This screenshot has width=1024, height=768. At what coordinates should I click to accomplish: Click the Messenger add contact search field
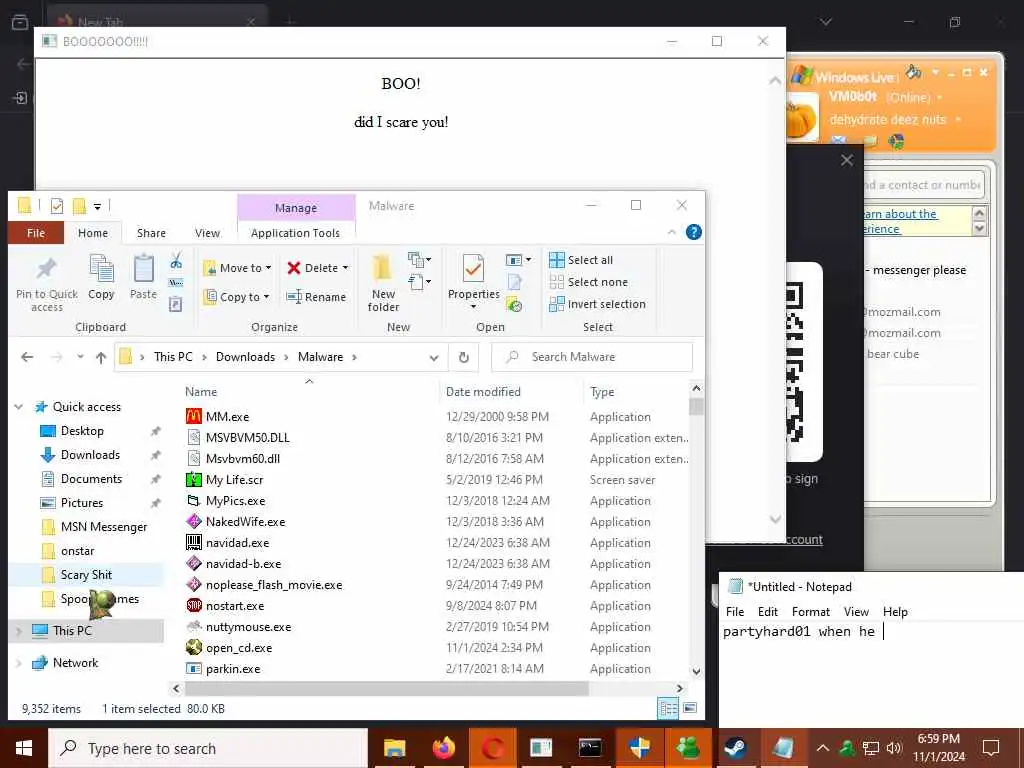coord(922,185)
